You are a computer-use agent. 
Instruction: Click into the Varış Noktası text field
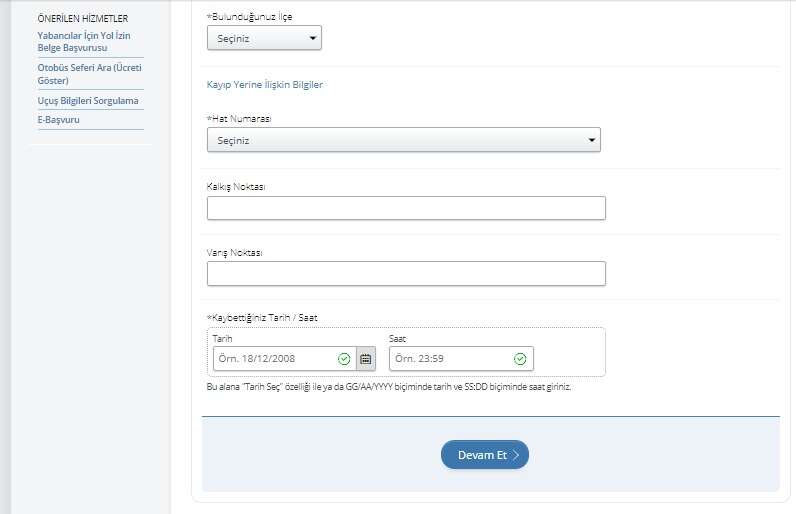click(x=406, y=273)
